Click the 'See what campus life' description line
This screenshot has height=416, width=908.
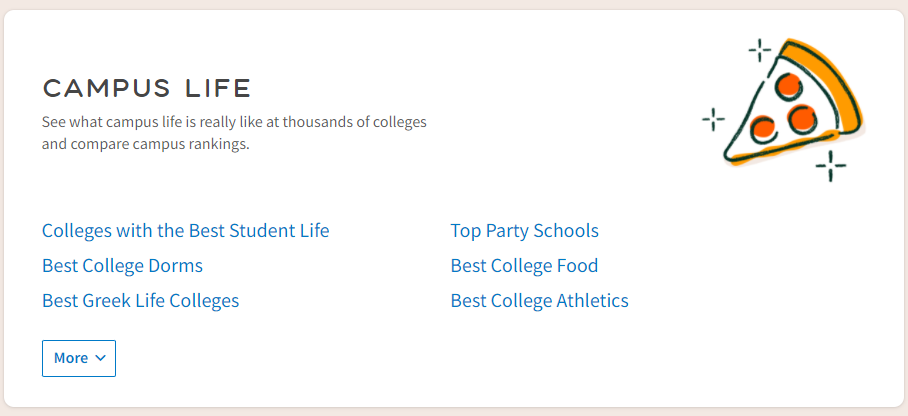point(234,122)
